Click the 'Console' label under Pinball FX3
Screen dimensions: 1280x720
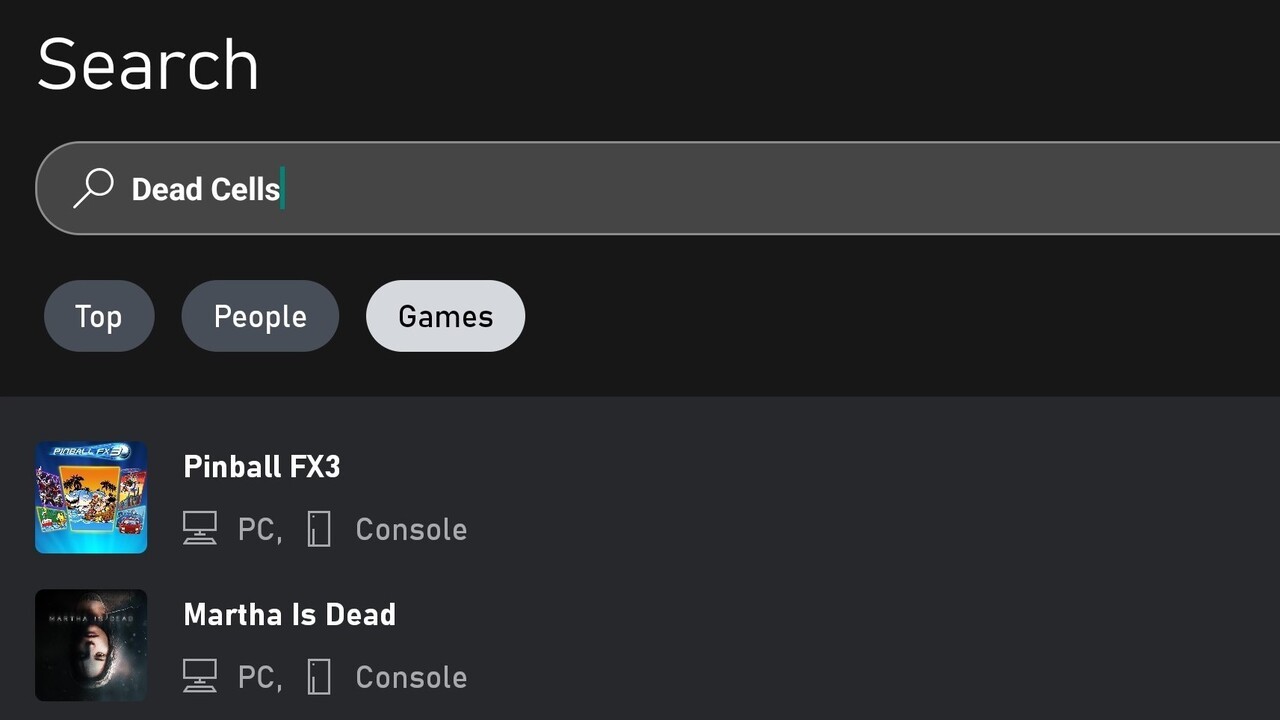[411, 529]
